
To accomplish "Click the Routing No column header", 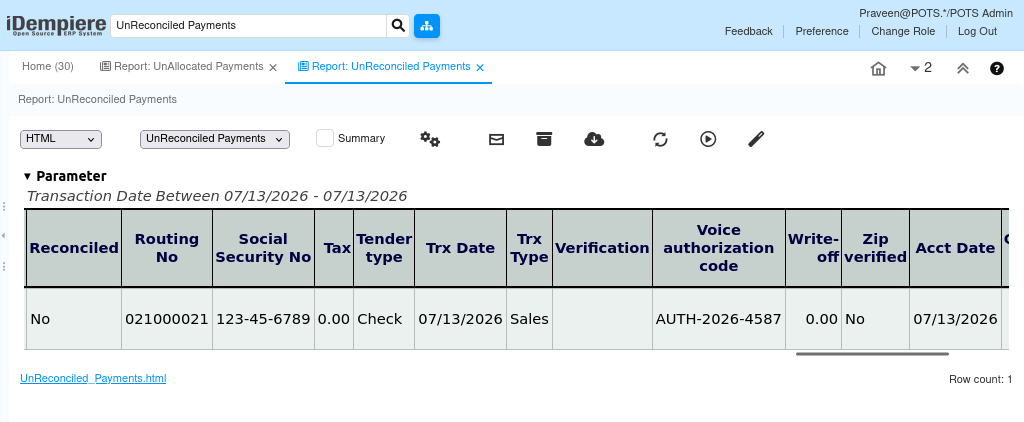I will (167, 248).
